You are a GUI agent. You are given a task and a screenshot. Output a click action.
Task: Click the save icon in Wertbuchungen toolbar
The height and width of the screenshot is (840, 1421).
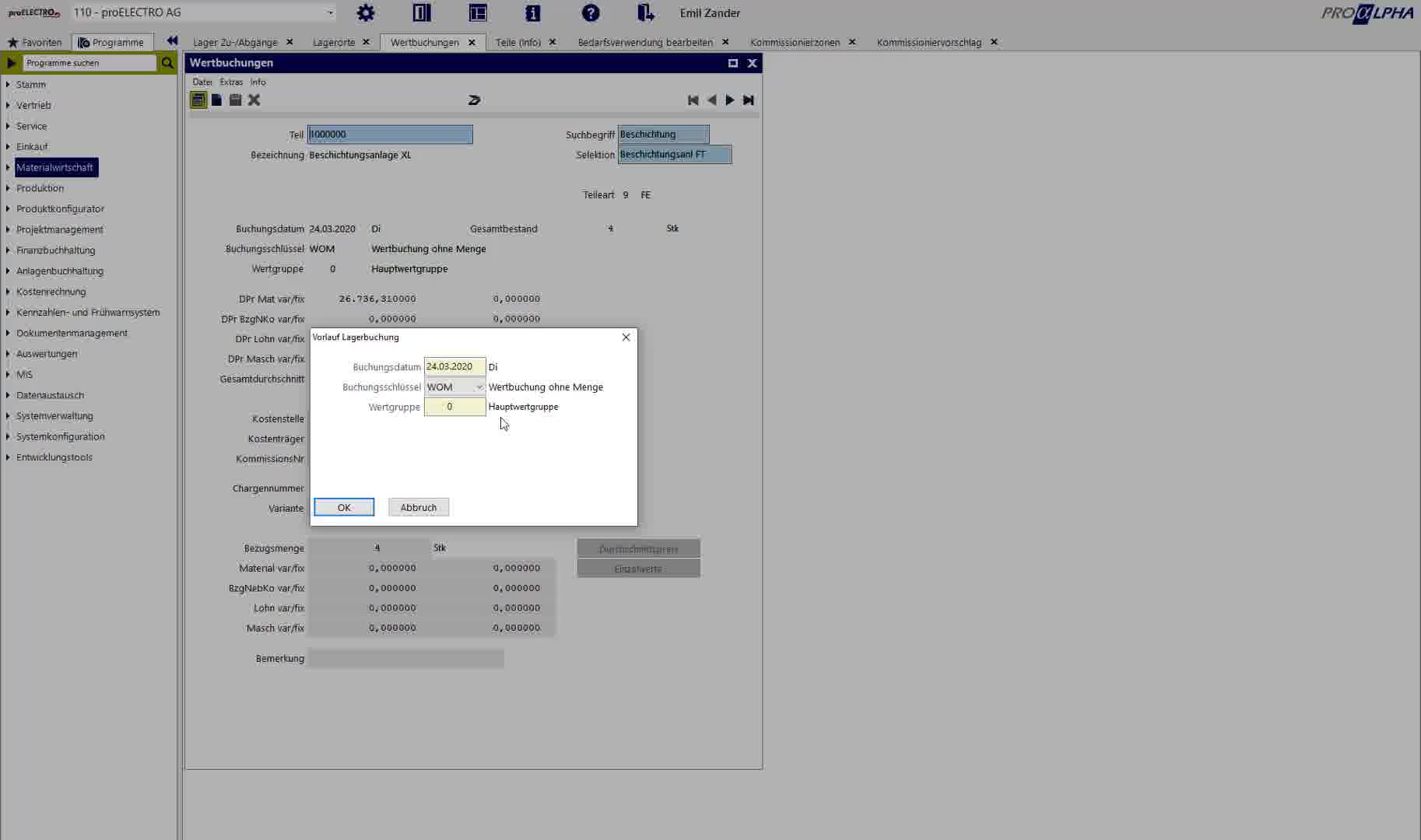pos(235,100)
